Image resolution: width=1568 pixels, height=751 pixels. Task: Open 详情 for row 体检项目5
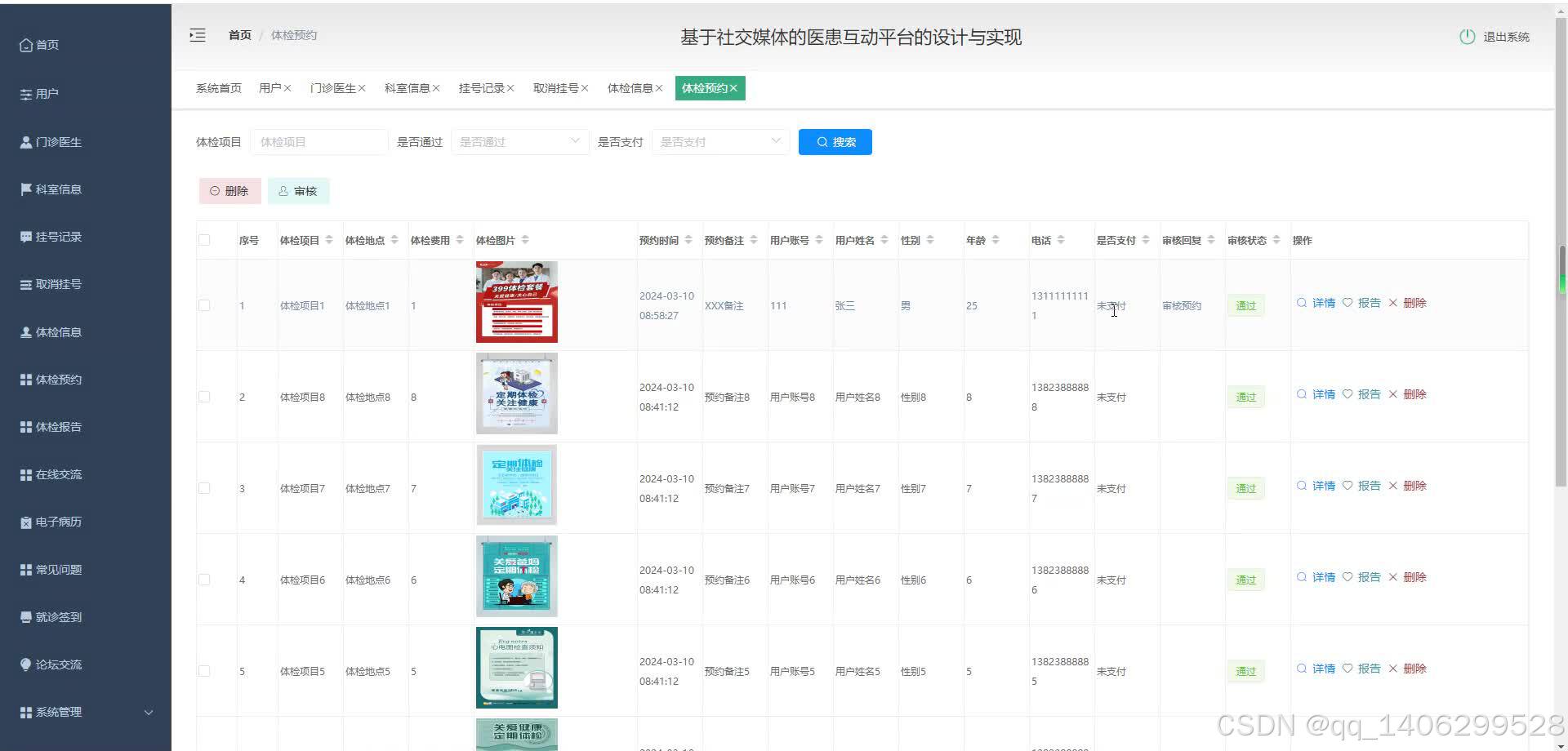click(x=1316, y=669)
